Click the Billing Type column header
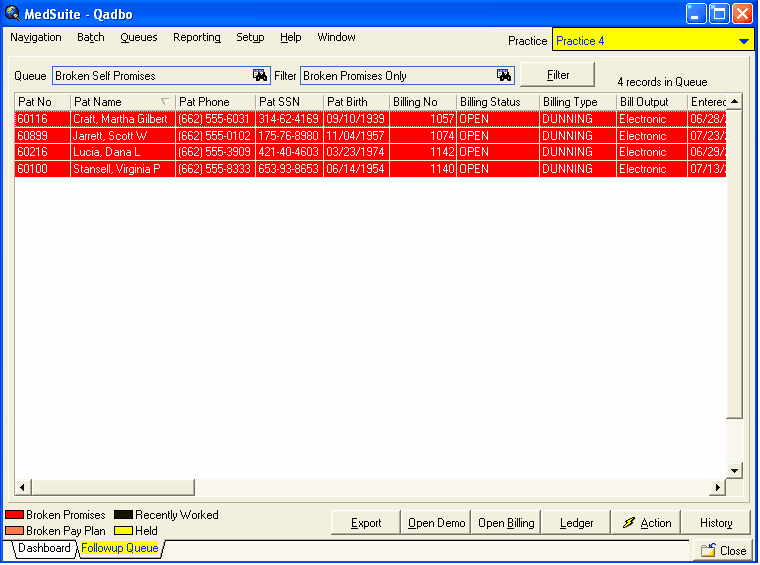The height and width of the screenshot is (565, 760). 578,102
